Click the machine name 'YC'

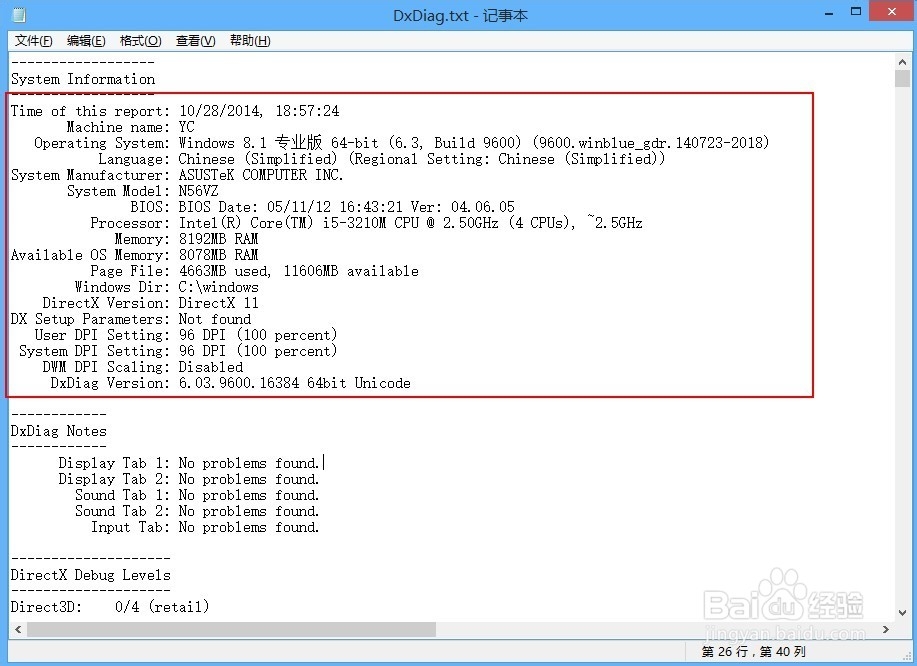[187, 127]
